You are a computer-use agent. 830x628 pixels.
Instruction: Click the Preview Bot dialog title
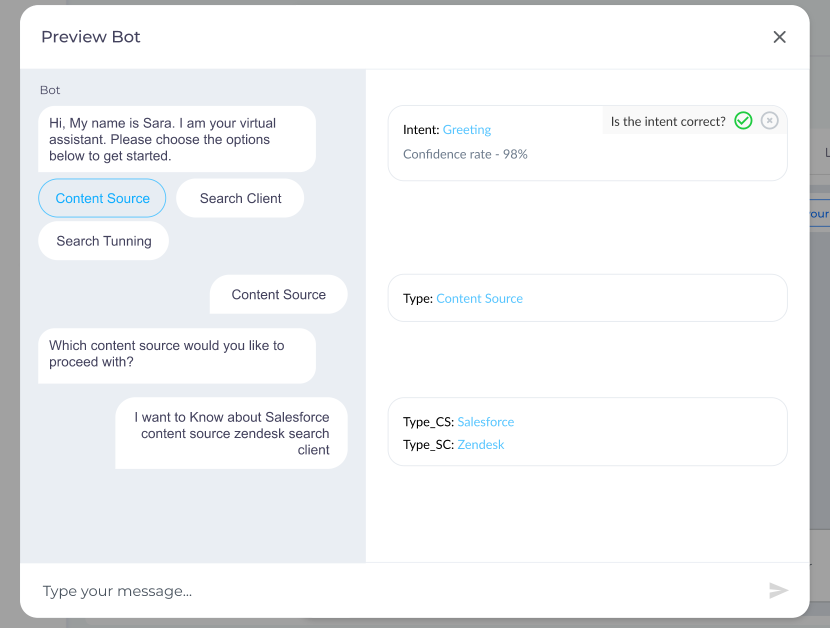(91, 37)
